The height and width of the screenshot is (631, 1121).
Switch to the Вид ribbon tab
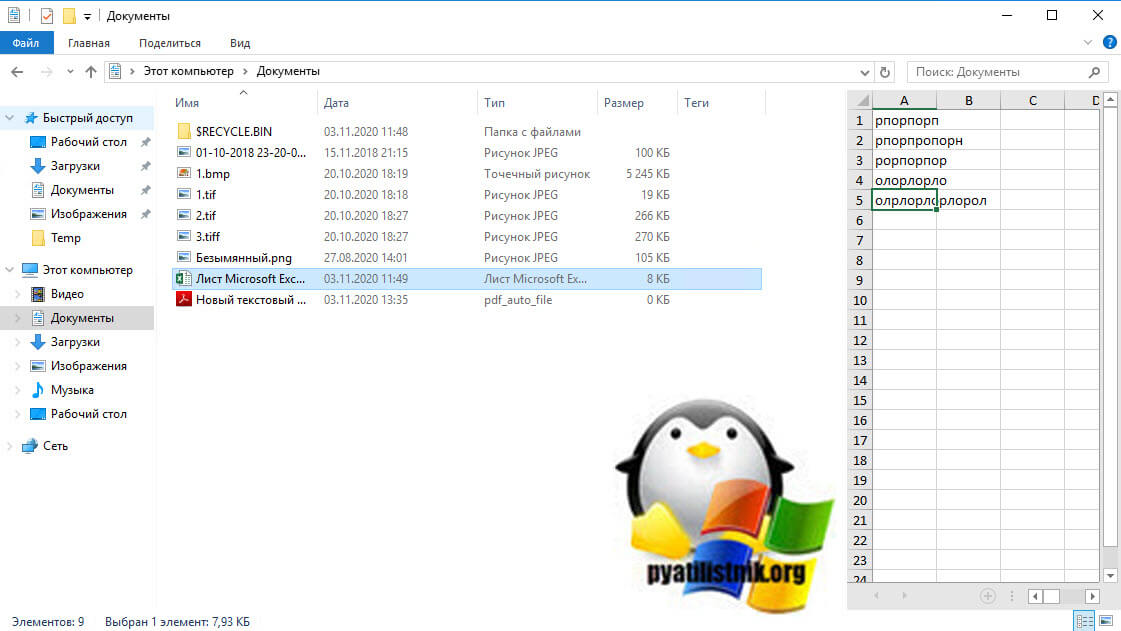(240, 43)
